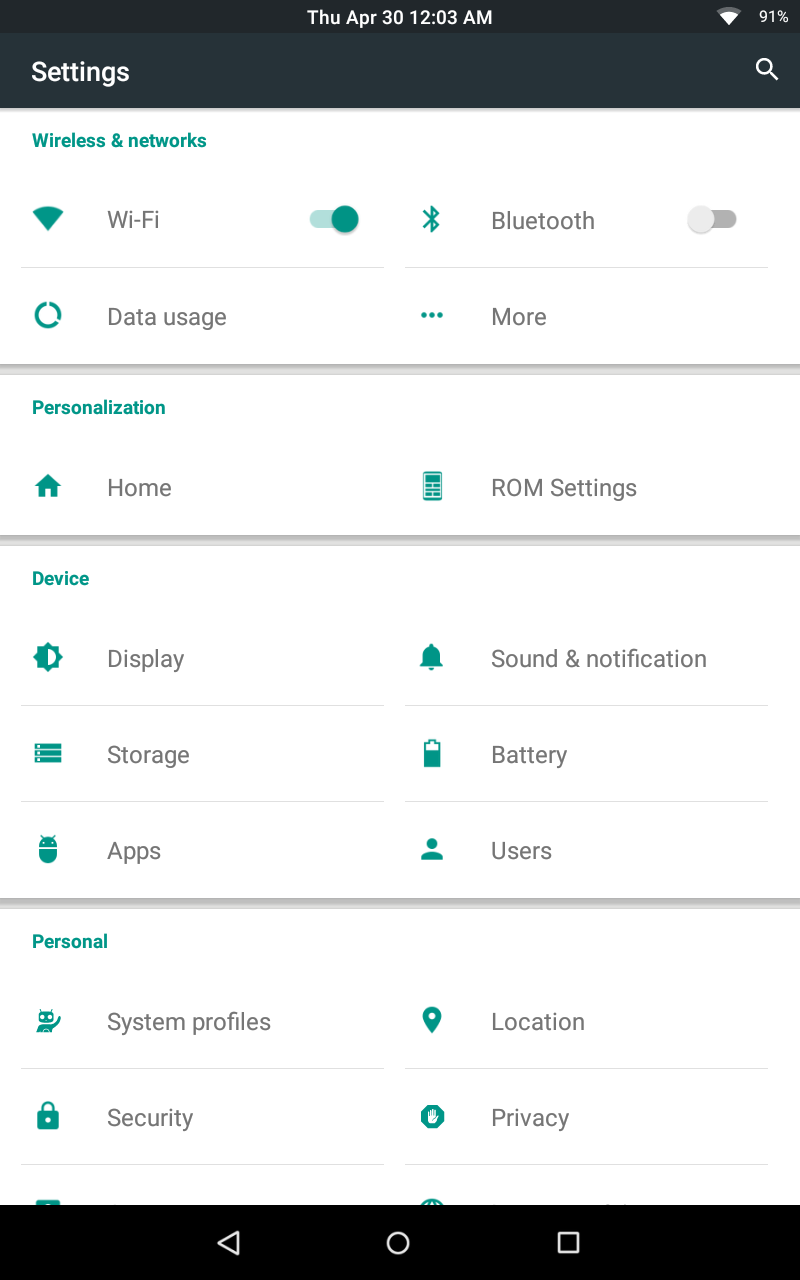Tap the System profiles icon

48,1020
